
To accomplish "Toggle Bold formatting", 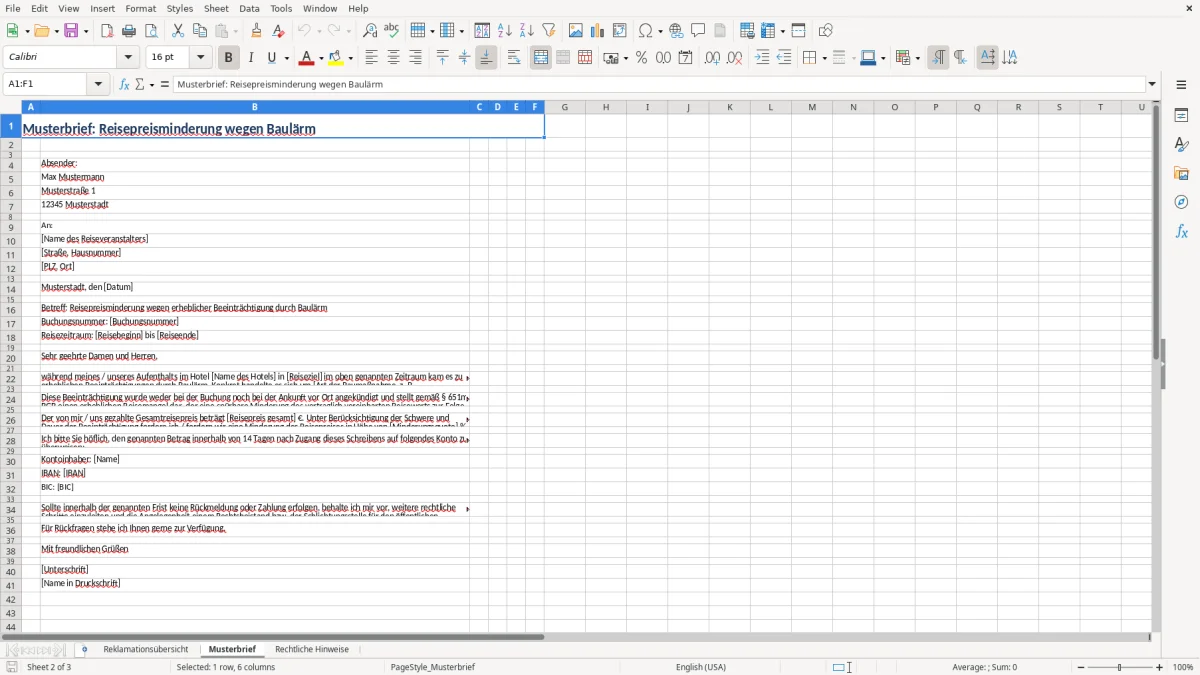I will [x=228, y=58].
